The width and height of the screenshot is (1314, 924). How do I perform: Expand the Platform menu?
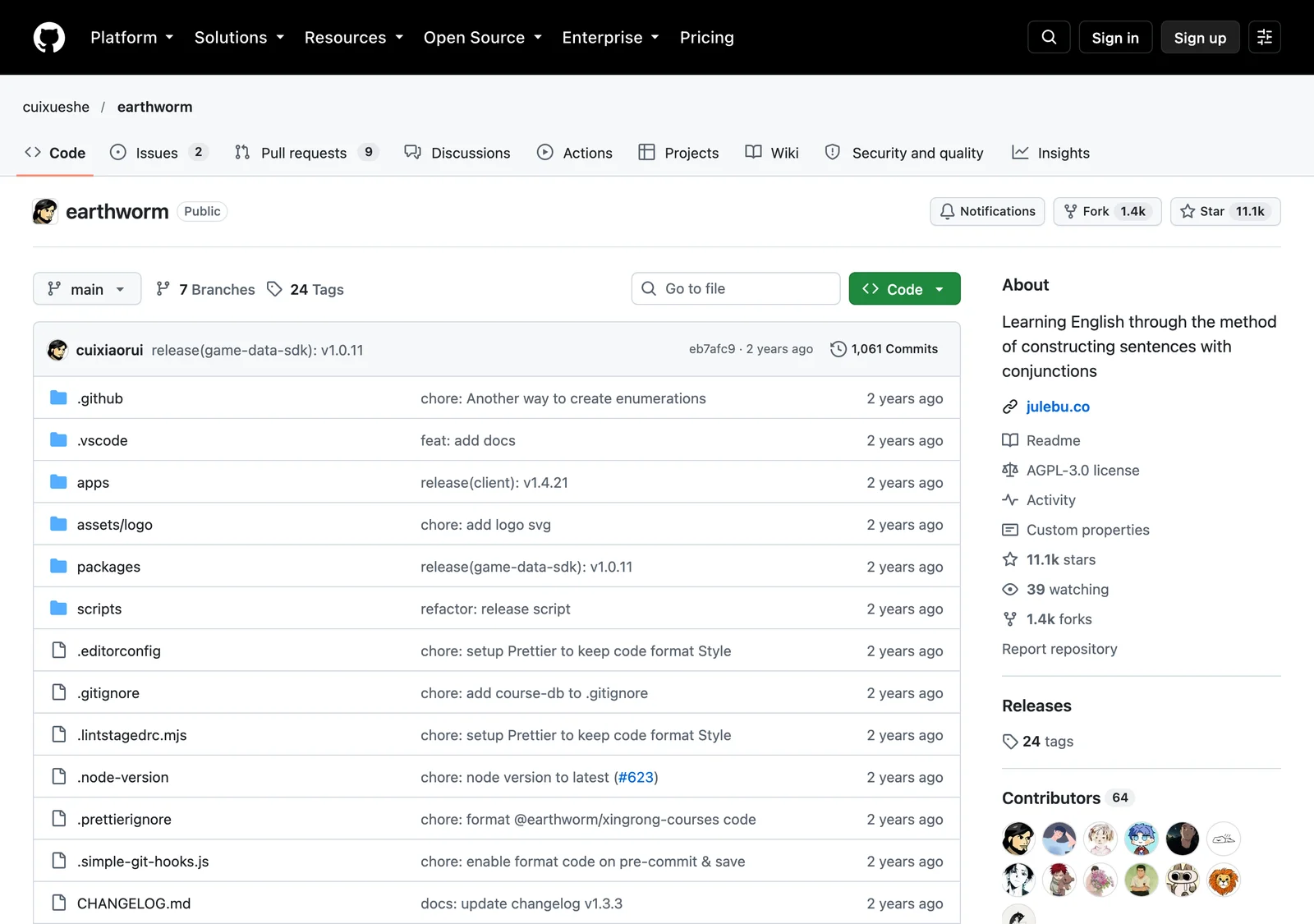(x=132, y=38)
